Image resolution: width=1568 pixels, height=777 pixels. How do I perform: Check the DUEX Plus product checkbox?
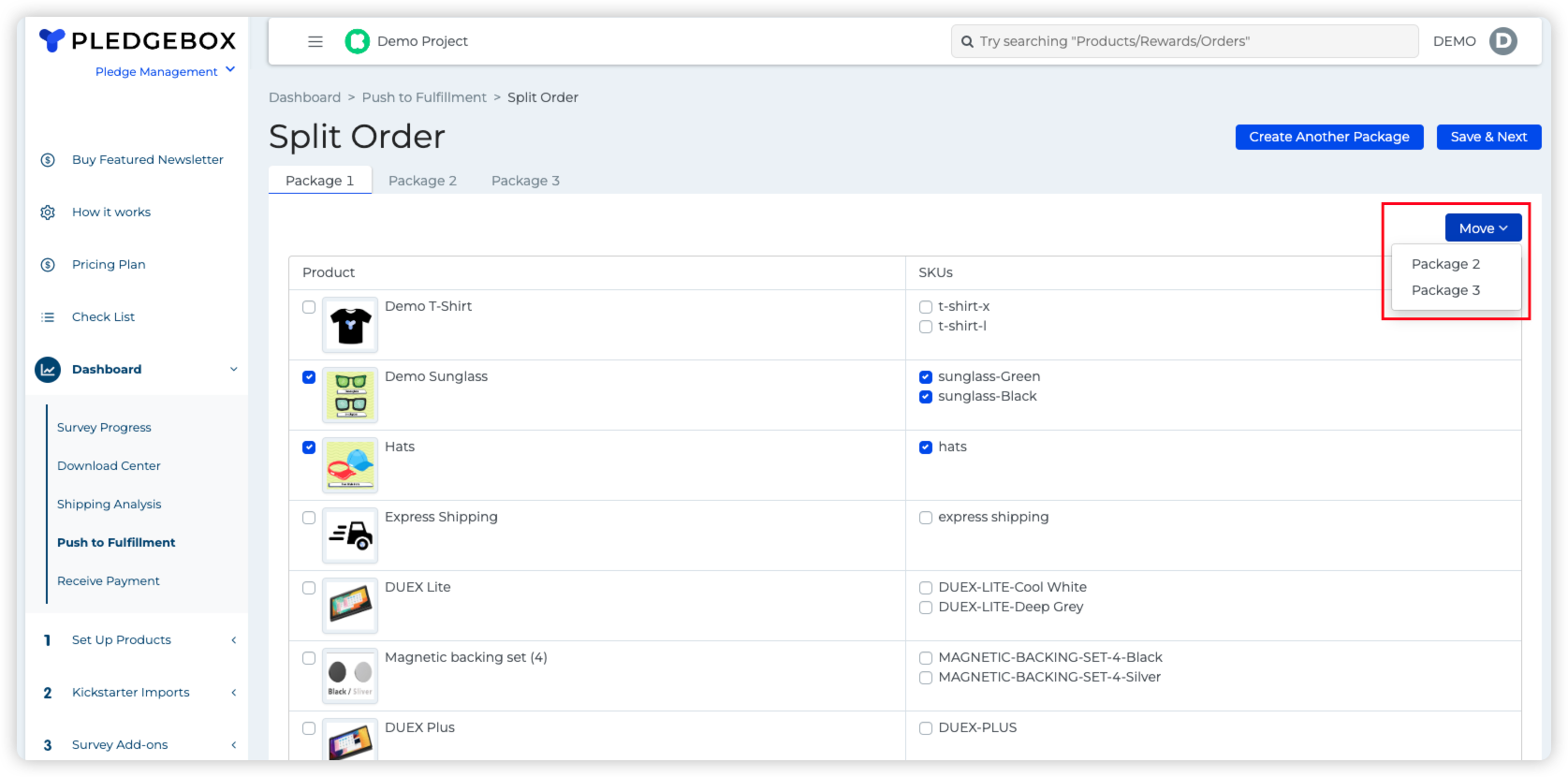tap(309, 728)
